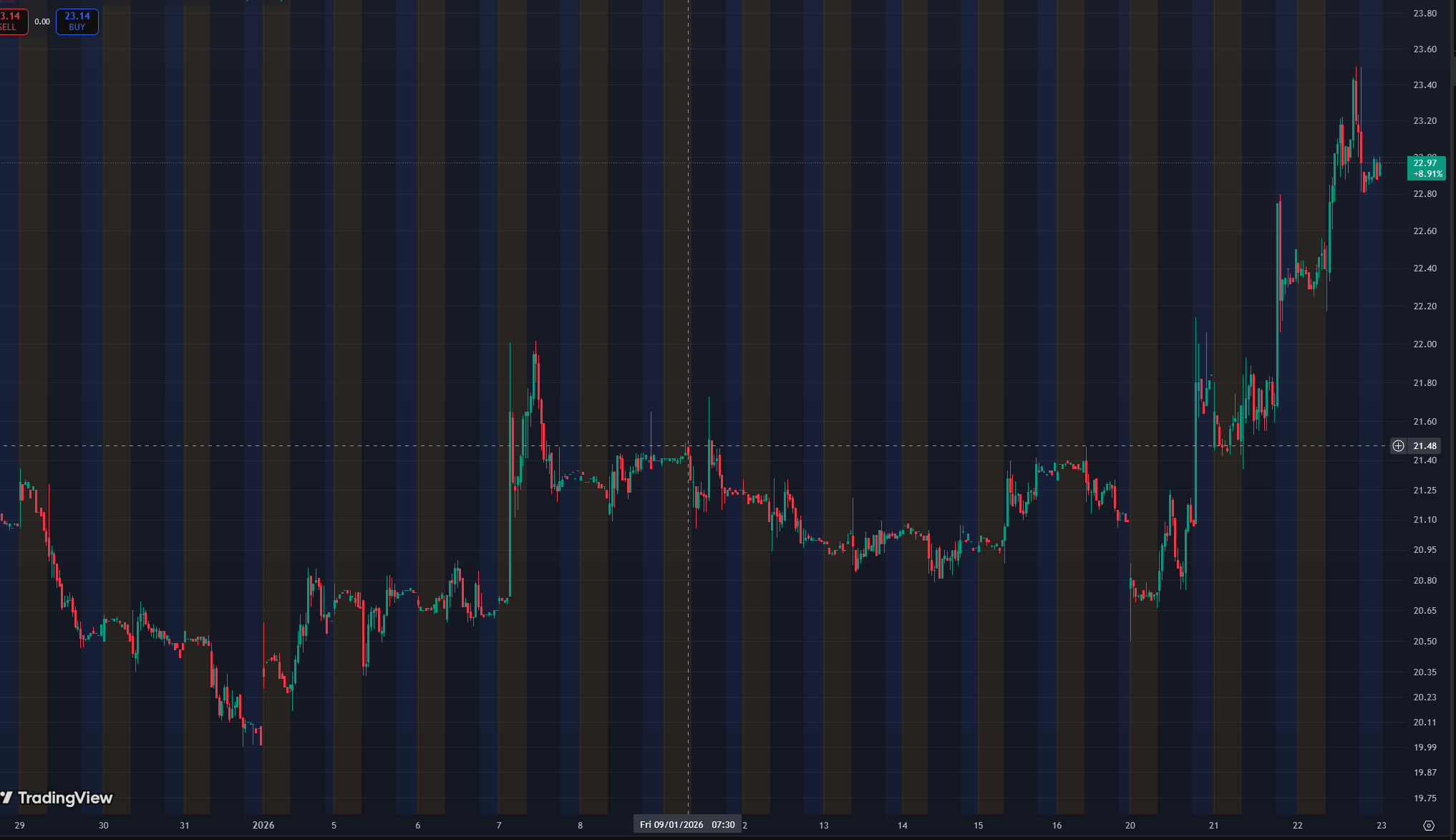This screenshot has height=840, width=1456.
Task: Click the 21.48 crosshair price label
Action: point(1425,446)
